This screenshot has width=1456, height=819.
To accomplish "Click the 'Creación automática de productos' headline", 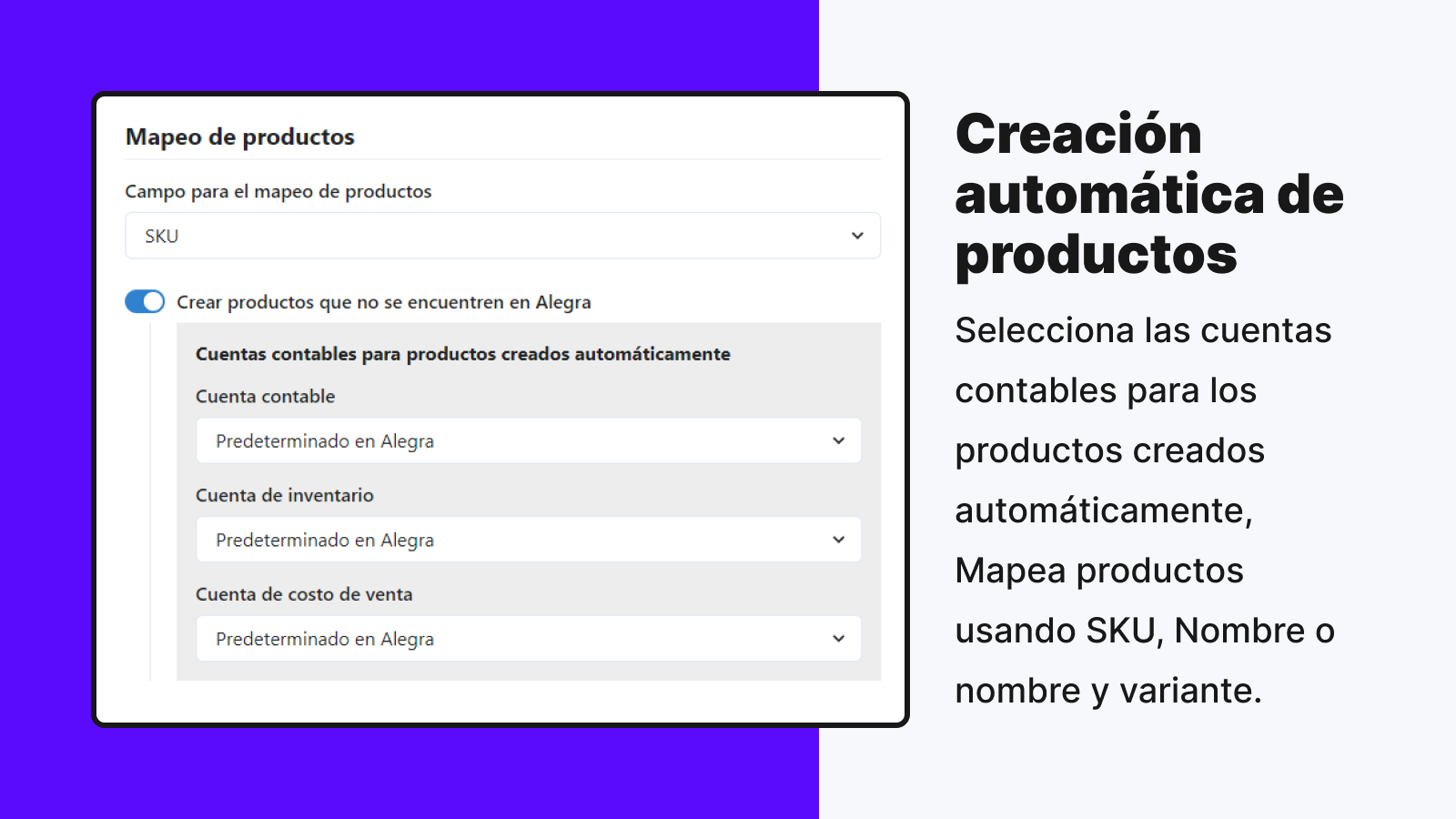I will pyautogui.click(x=1148, y=194).
